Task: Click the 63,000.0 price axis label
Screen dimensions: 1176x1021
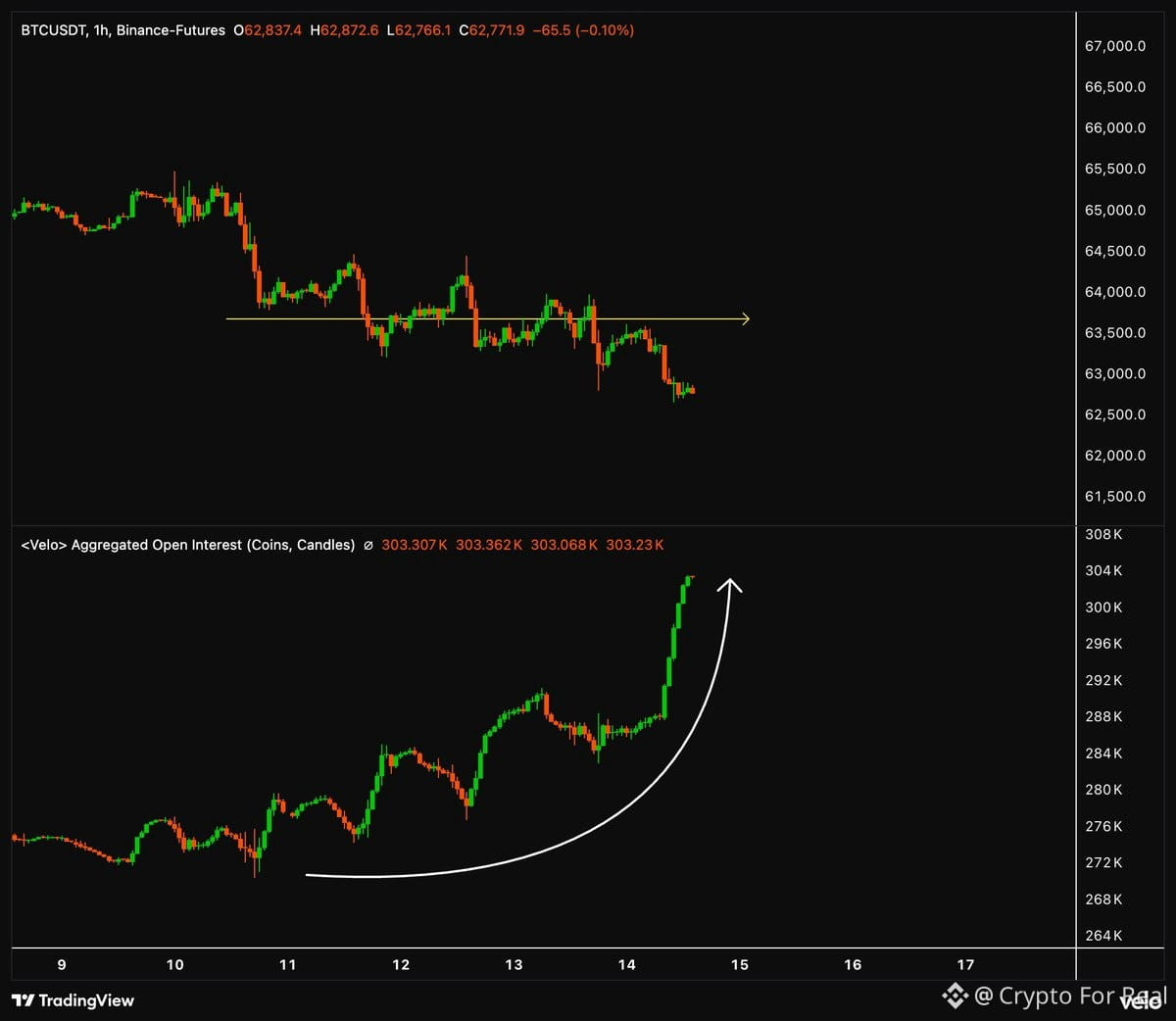Action: coord(1115,373)
